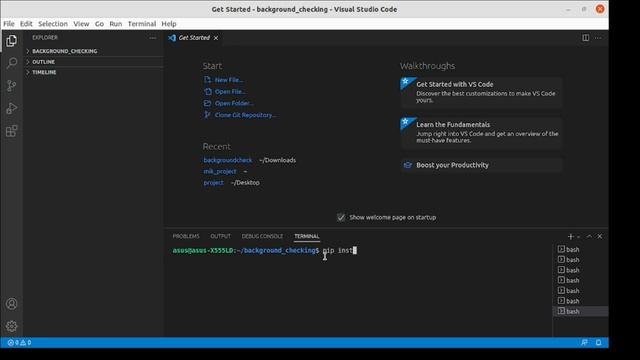Open Get Started with VS Code walkthrough
This screenshot has width=640, height=360.
click(x=482, y=92)
